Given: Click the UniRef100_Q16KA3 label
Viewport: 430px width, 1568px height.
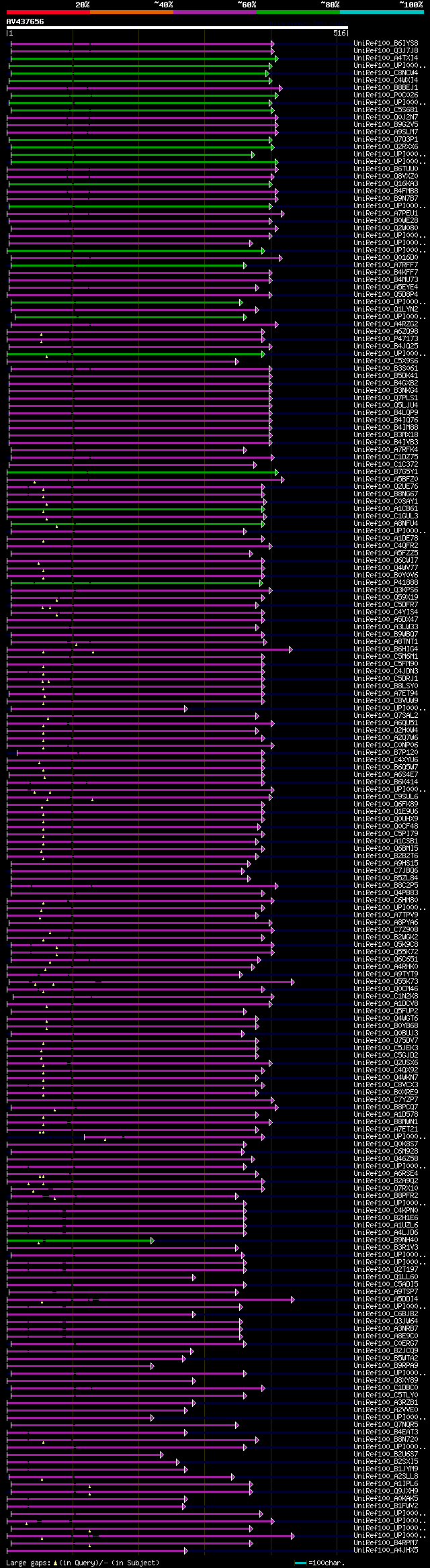Looking at the screenshot, I should [x=386, y=183].
